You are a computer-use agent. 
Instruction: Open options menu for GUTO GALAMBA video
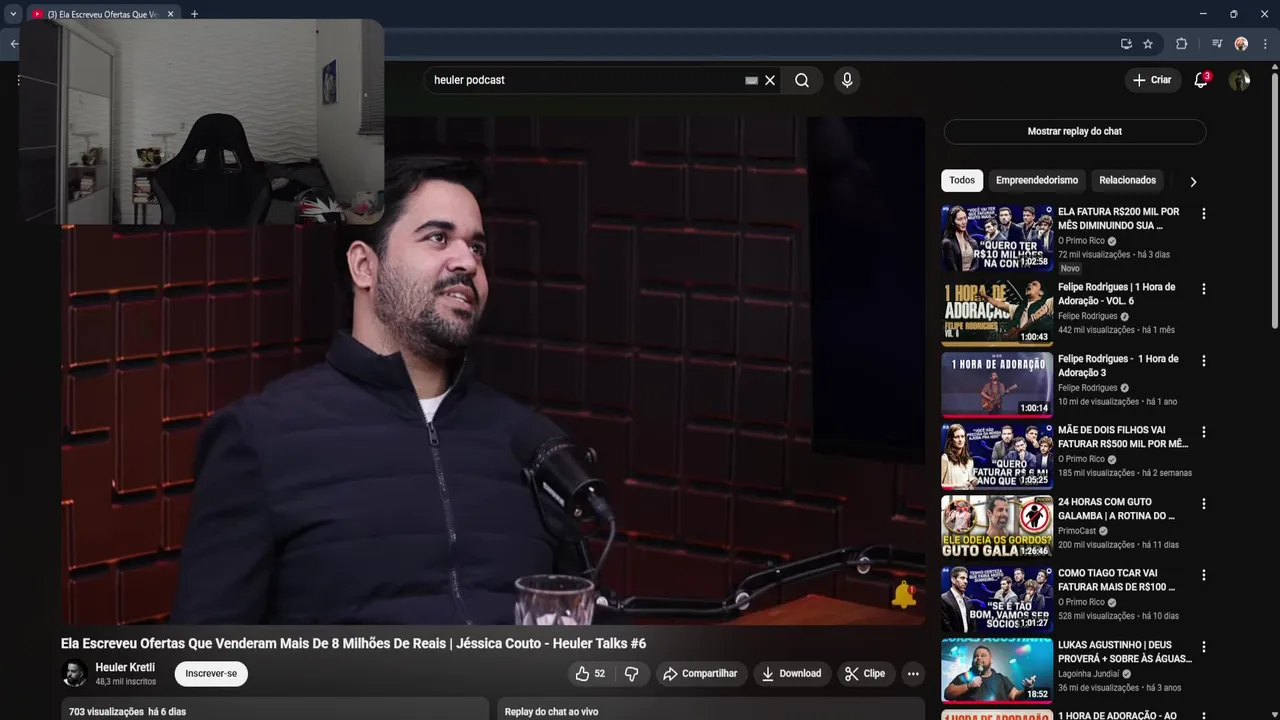coord(1204,504)
